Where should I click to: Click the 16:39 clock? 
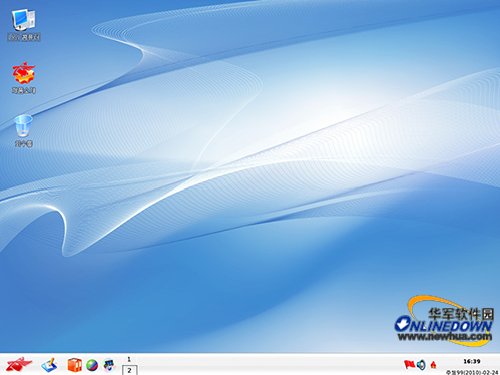(x=472, y=361)
